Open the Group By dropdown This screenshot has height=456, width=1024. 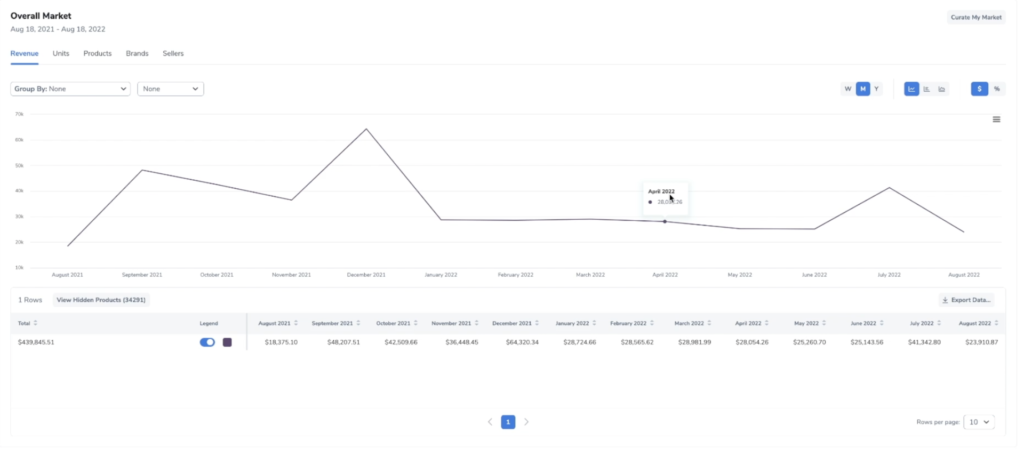click(x=71, y=89)
